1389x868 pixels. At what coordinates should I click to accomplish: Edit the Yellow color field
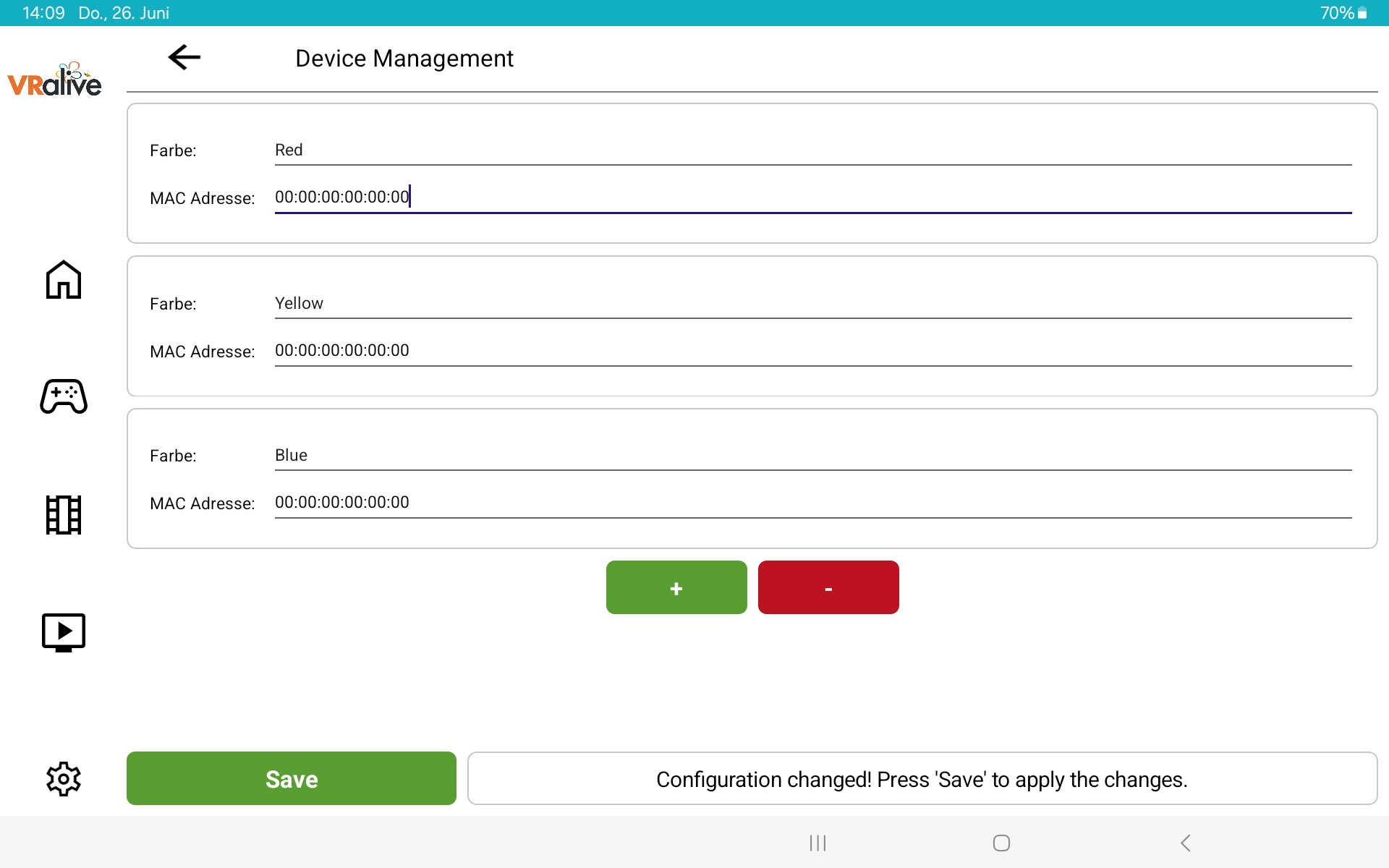pos(812,304)
